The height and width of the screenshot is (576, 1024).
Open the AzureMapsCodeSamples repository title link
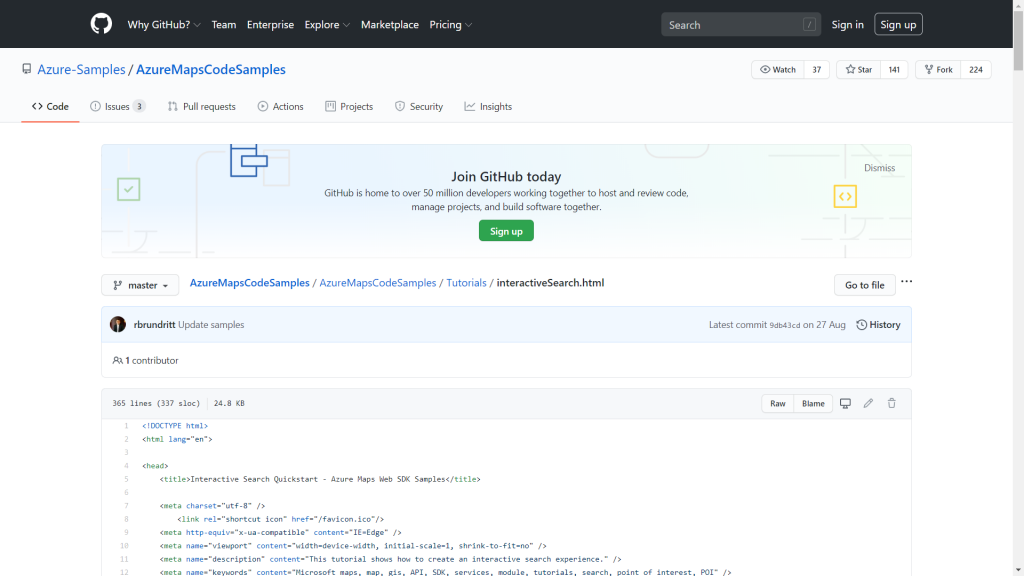210,69
